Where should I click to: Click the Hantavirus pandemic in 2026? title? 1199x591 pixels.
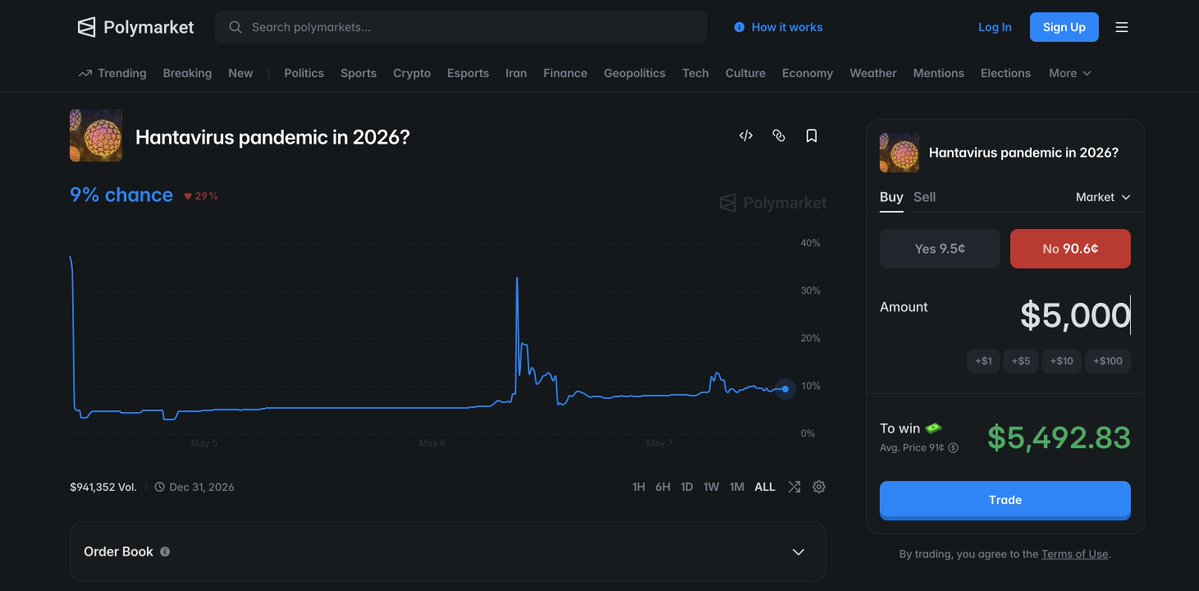[272, 138]
